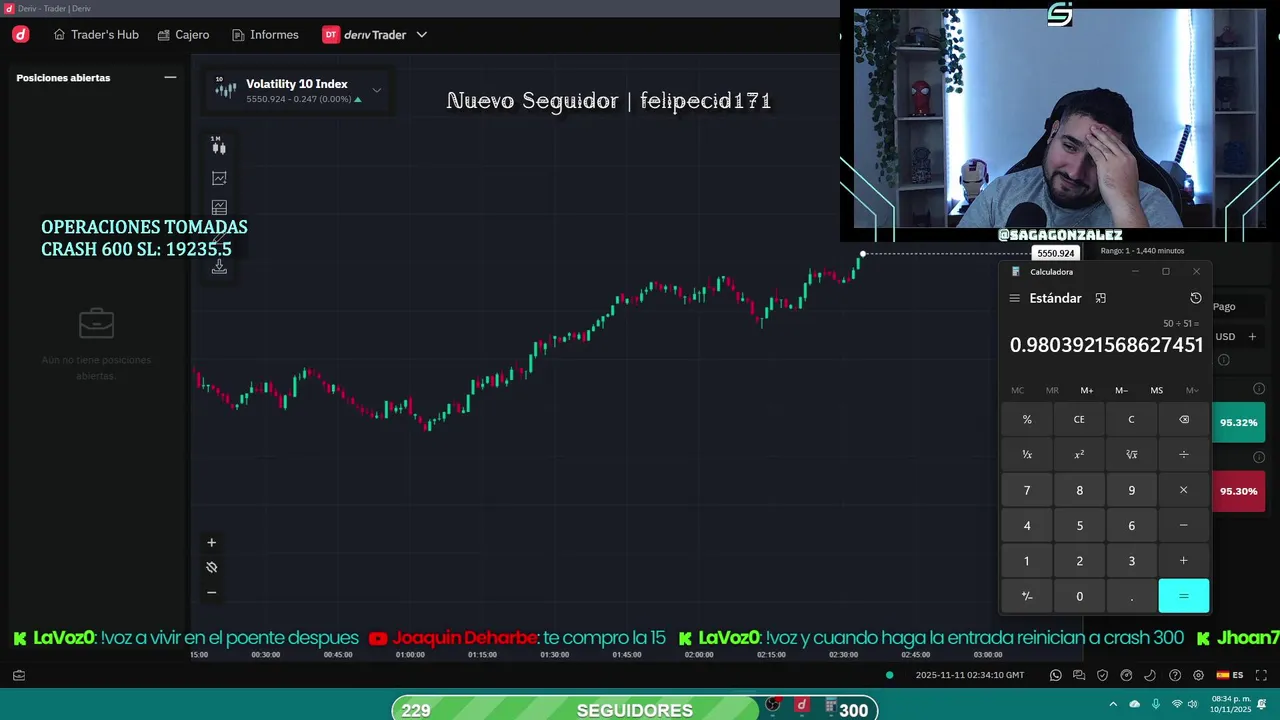This screenshot has width=1280, height=720.
Task: Expand the Deriv Trader platform switcher
Action: pos(374,34)
